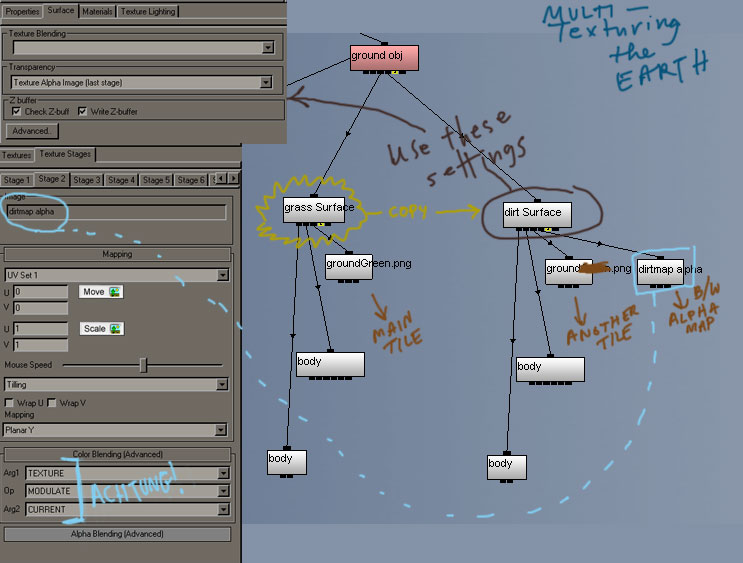Toggle the Check Z-buff checkbox
The image size is (743, 563).
[17, 111]
